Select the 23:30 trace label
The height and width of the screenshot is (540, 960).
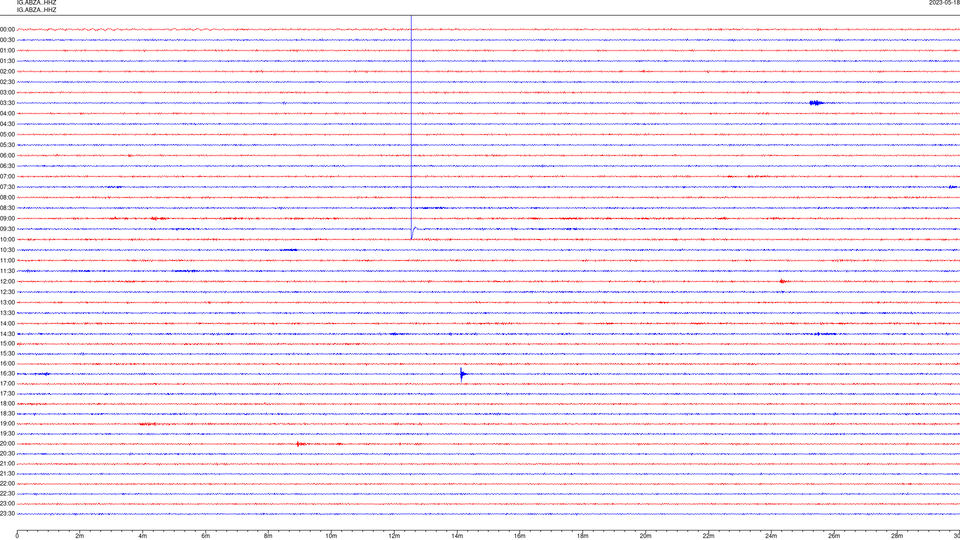tap(7, 514)
